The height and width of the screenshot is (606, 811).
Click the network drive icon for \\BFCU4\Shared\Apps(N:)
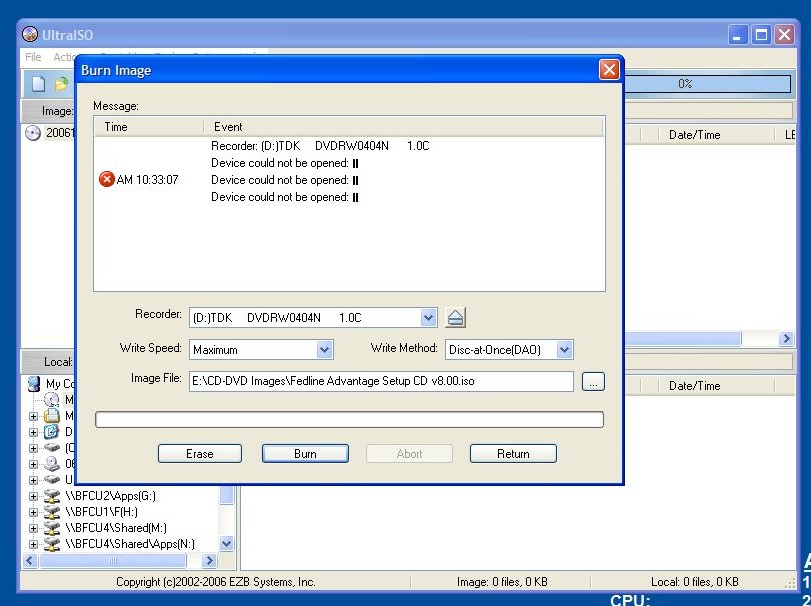click(x=52, y=544)
